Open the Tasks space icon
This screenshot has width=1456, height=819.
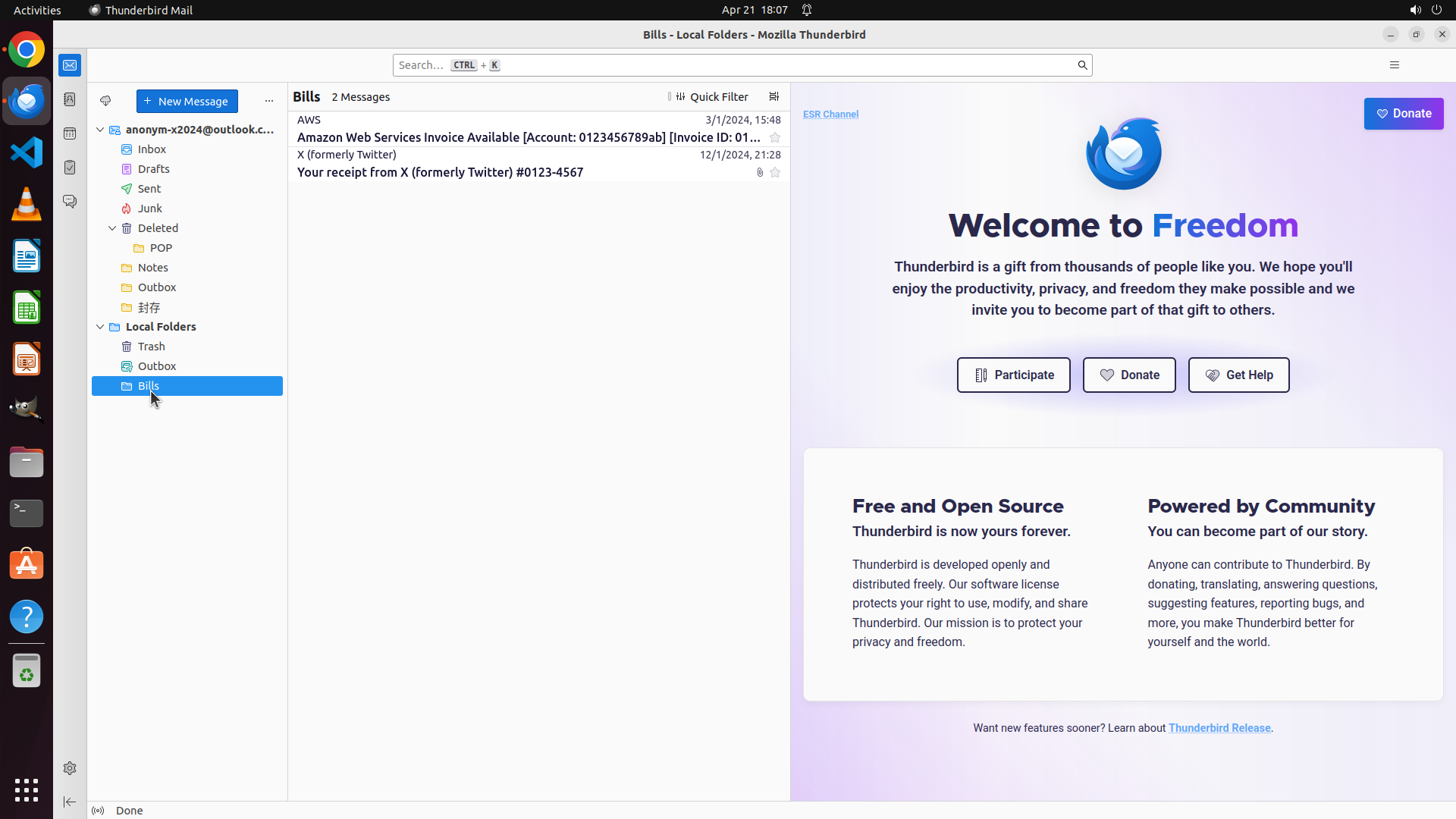pos(70,168)
